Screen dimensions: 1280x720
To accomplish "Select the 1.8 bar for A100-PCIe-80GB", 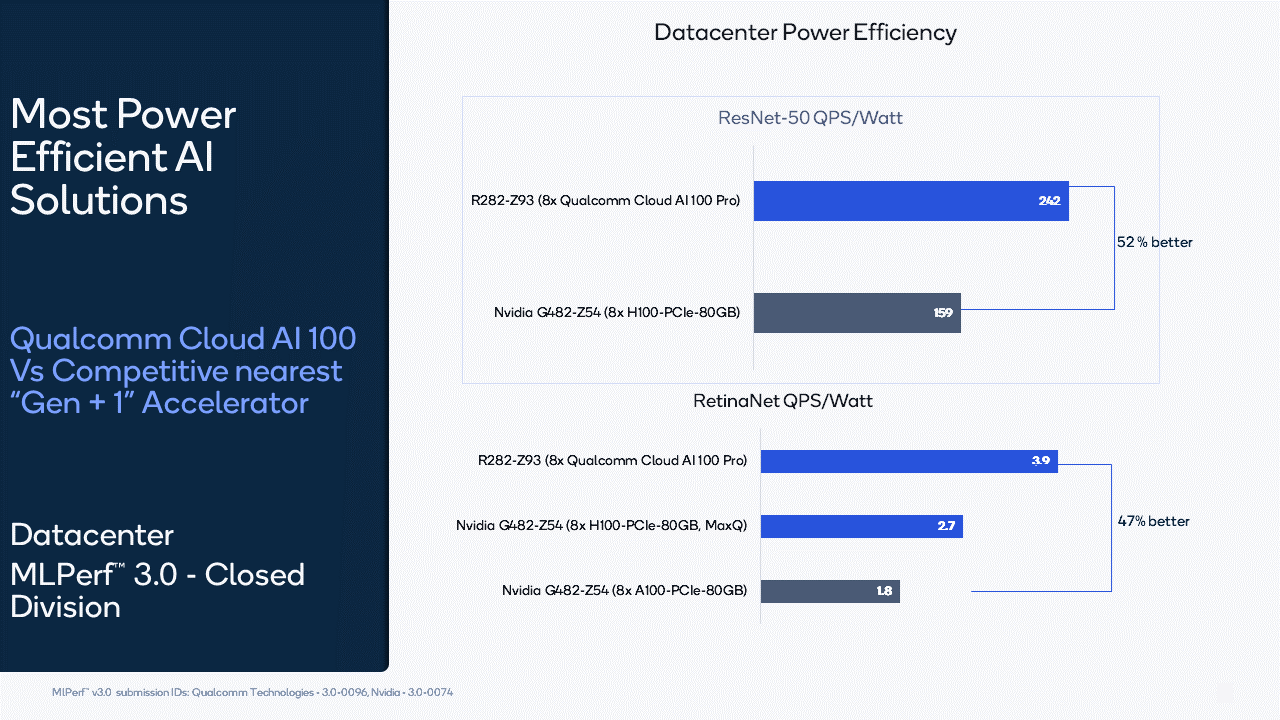I will tap(830, 591).
